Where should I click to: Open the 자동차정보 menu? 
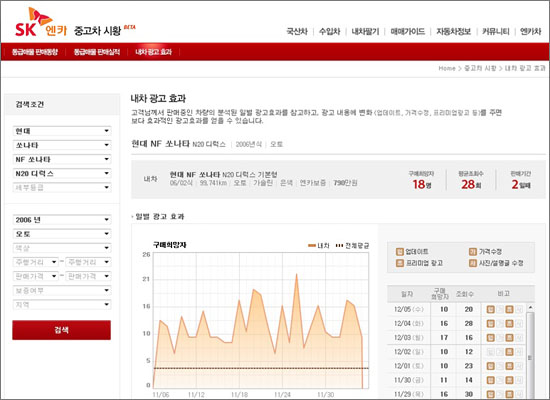453,32
